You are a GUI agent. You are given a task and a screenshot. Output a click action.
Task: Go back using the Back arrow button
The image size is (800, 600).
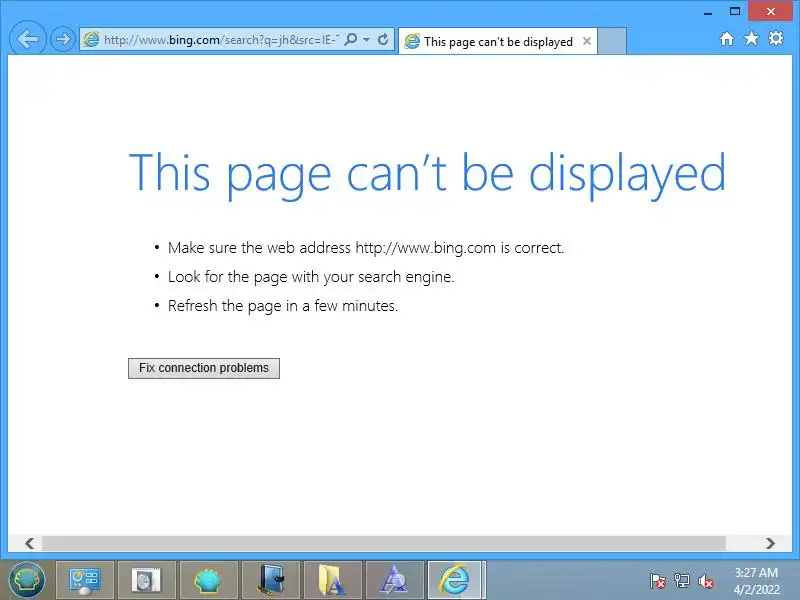[28, 39]
